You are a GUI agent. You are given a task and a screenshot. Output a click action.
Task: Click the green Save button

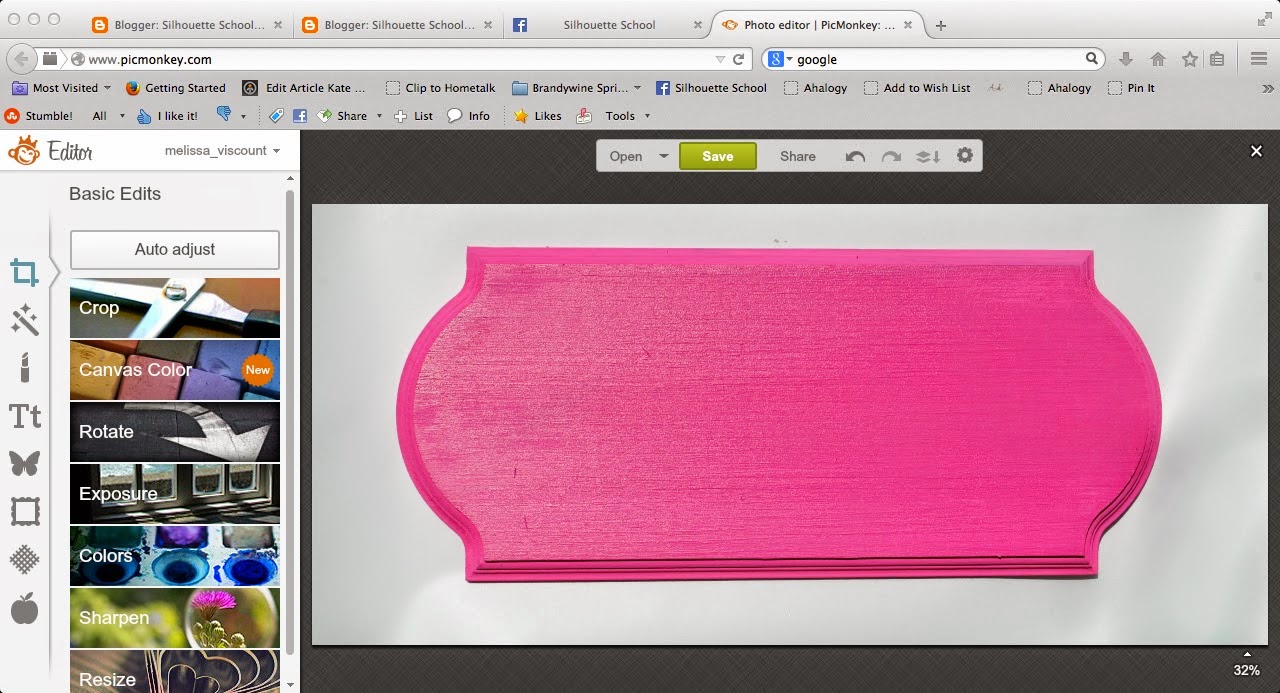pyautogui.click(x=718, y=156)
